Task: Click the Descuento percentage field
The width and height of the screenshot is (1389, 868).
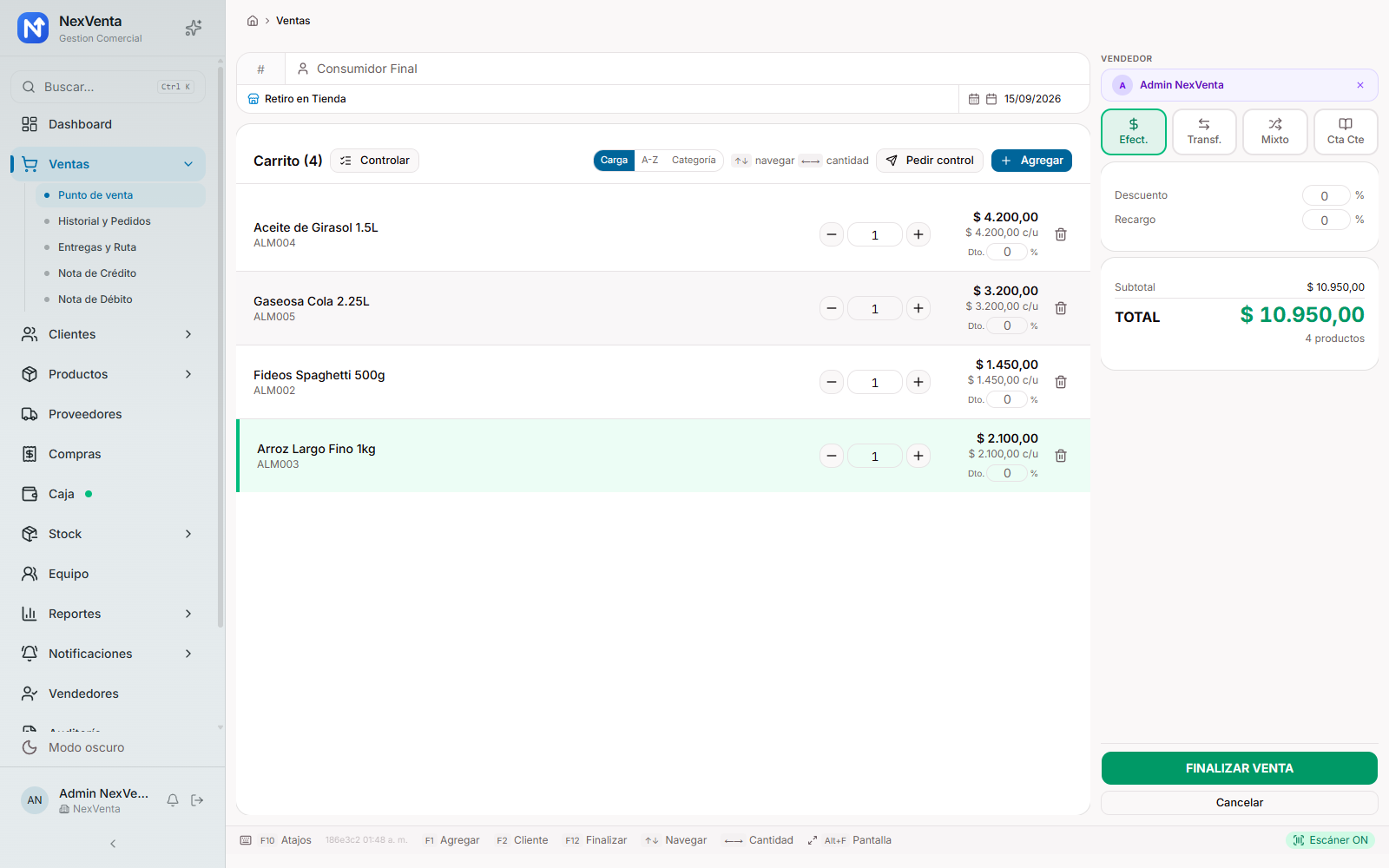Action: click(x=1326, y=195)
